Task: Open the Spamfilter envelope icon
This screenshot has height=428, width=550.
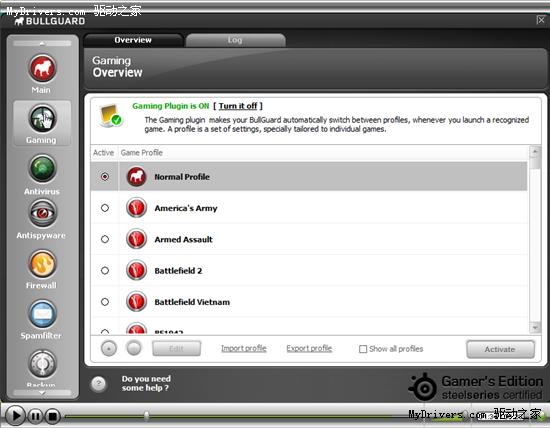Action: pyautogui.click(x=42, y=314)
